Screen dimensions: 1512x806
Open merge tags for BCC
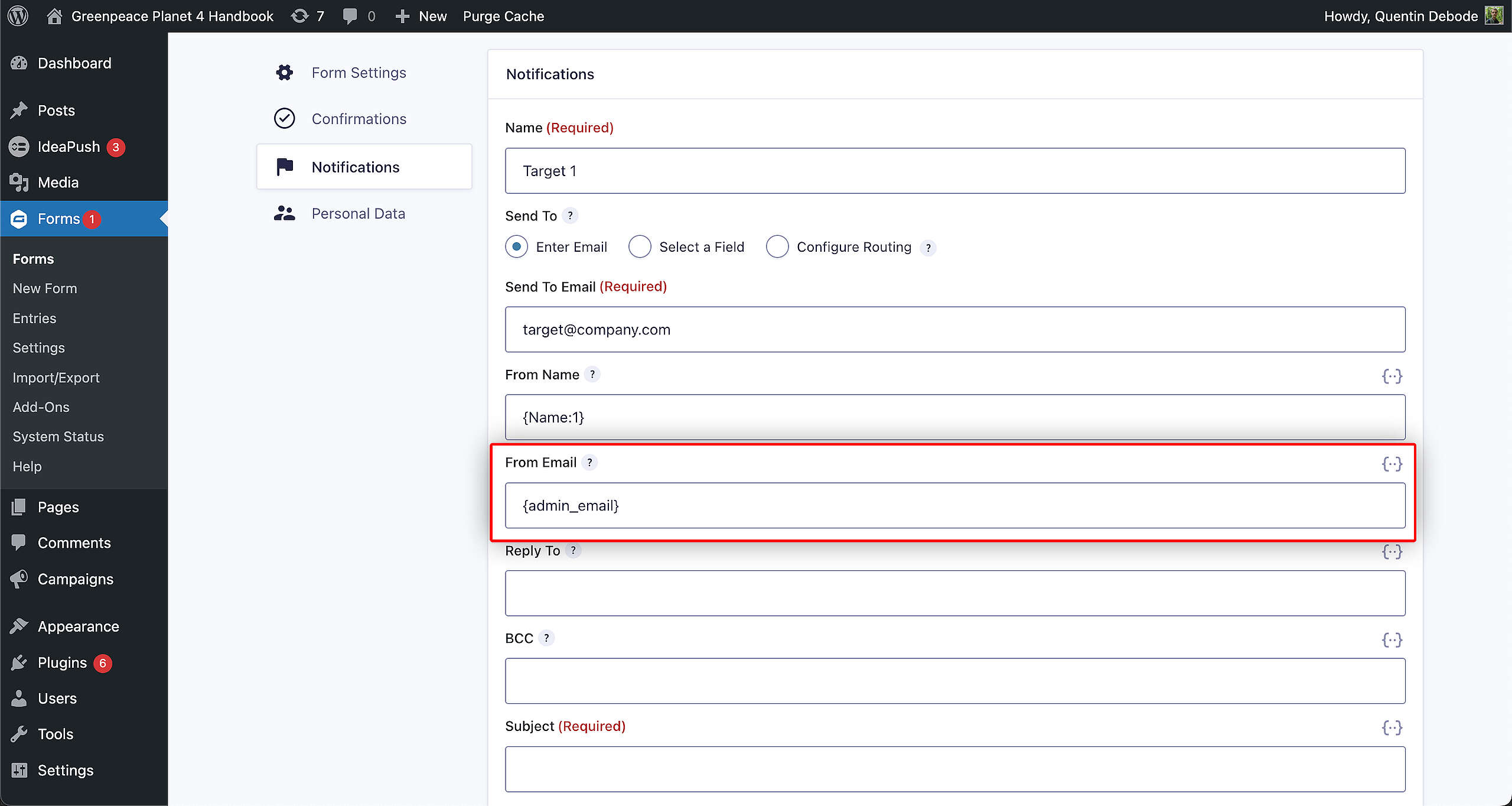click(1392, 639)
